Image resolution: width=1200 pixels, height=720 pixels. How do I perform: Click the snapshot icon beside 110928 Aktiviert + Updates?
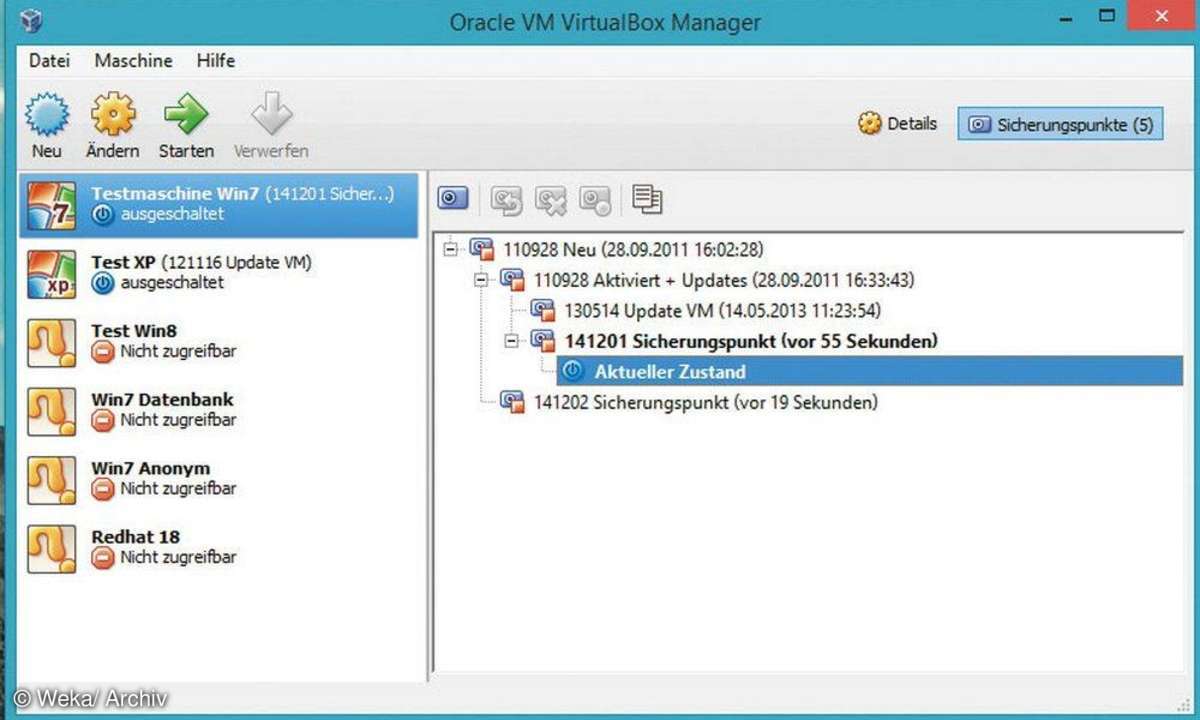[x=513, y=279]
